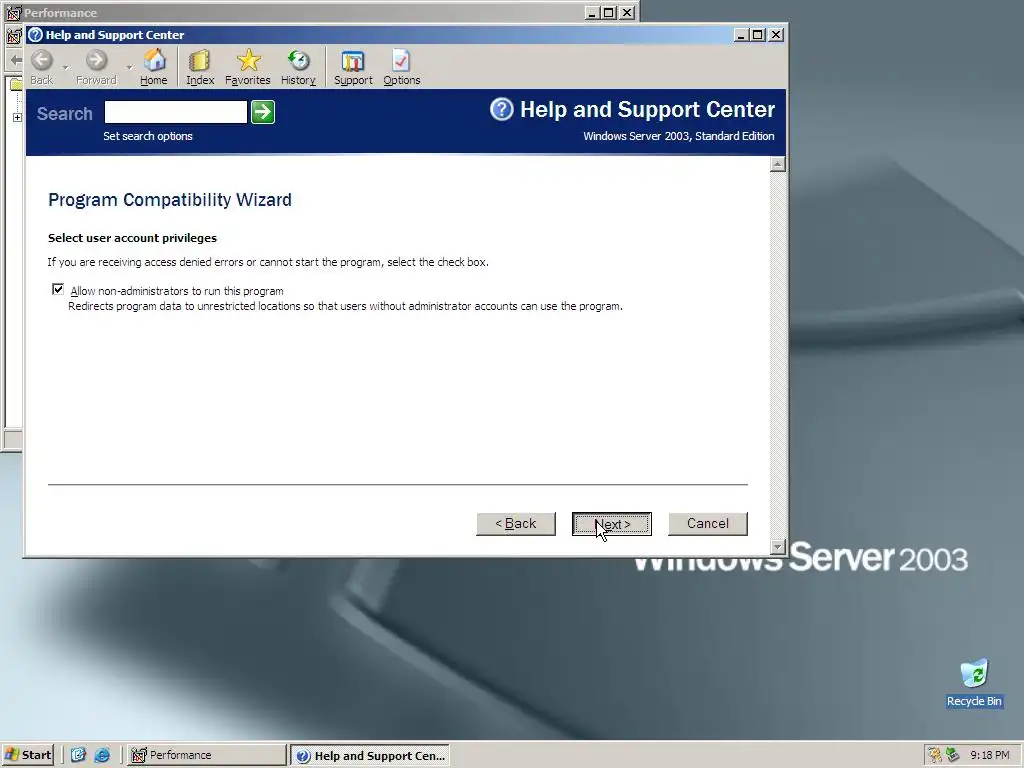
Task: Click the < Back wizard button
Action: 516,524
